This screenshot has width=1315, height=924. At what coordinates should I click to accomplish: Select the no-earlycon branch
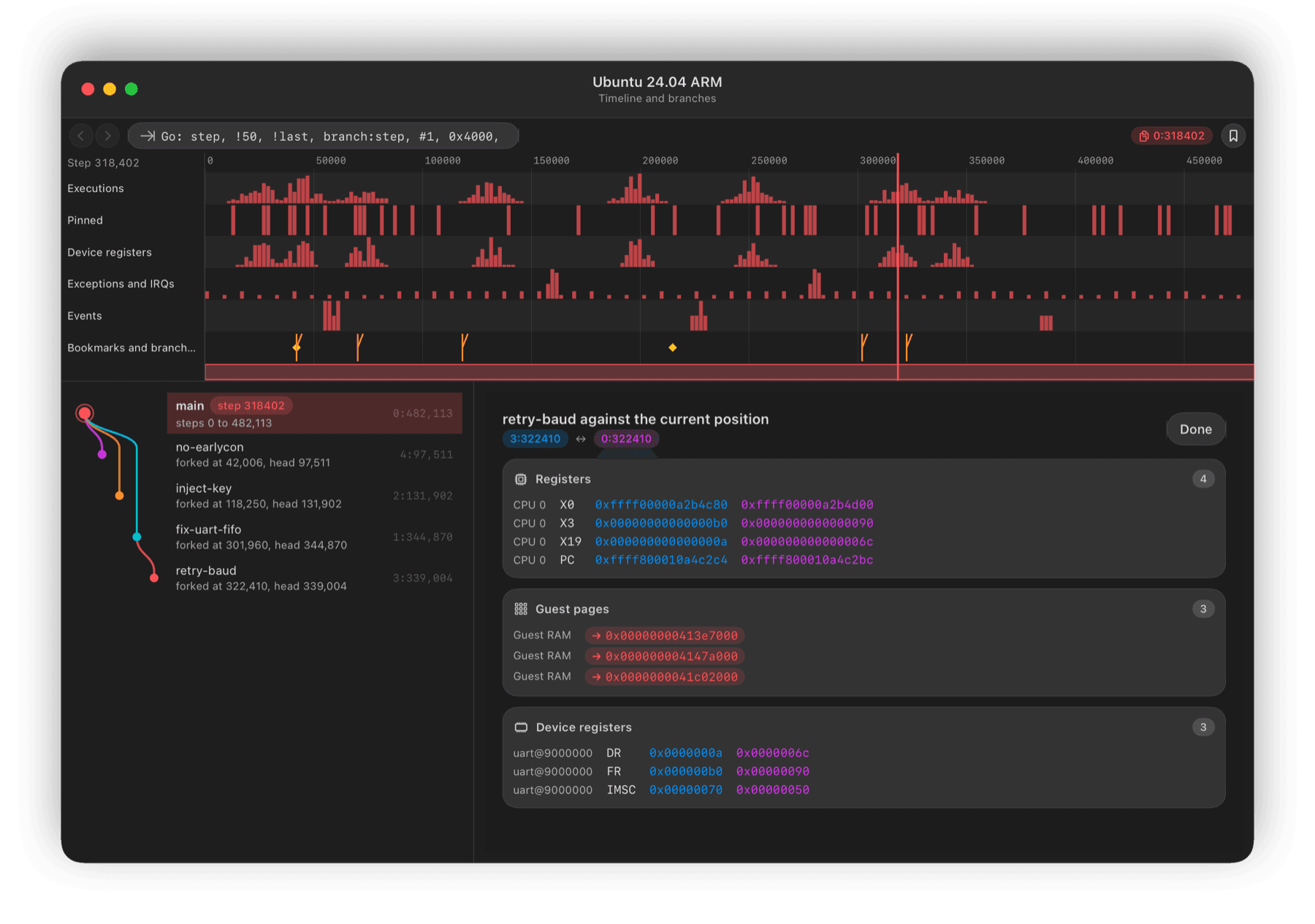(x=315, y=454)
